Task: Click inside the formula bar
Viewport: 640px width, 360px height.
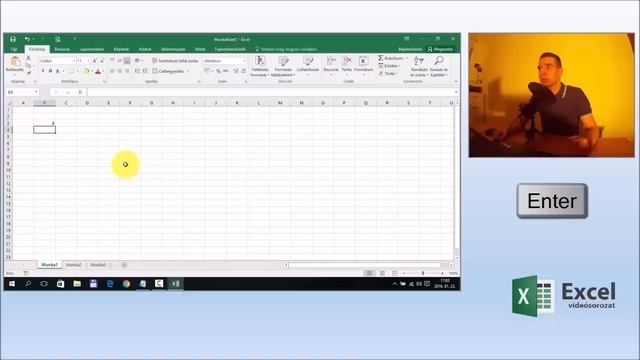Action: coord(270,92)
